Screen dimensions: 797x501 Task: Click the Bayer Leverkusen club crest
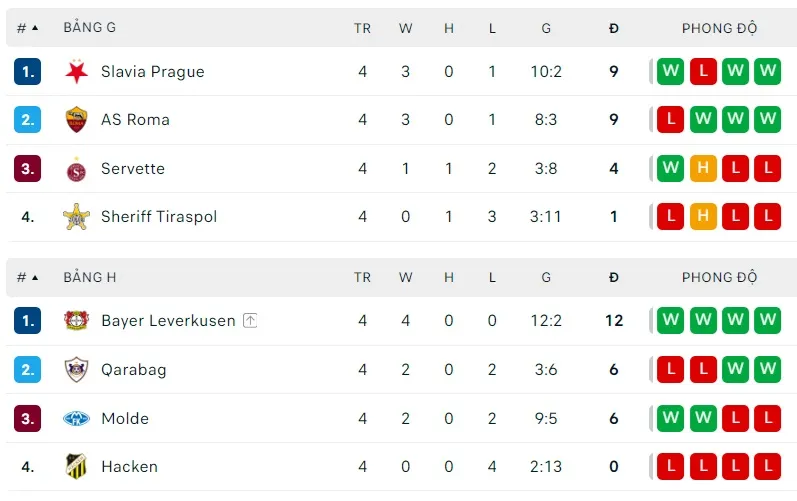coord(77,321)
